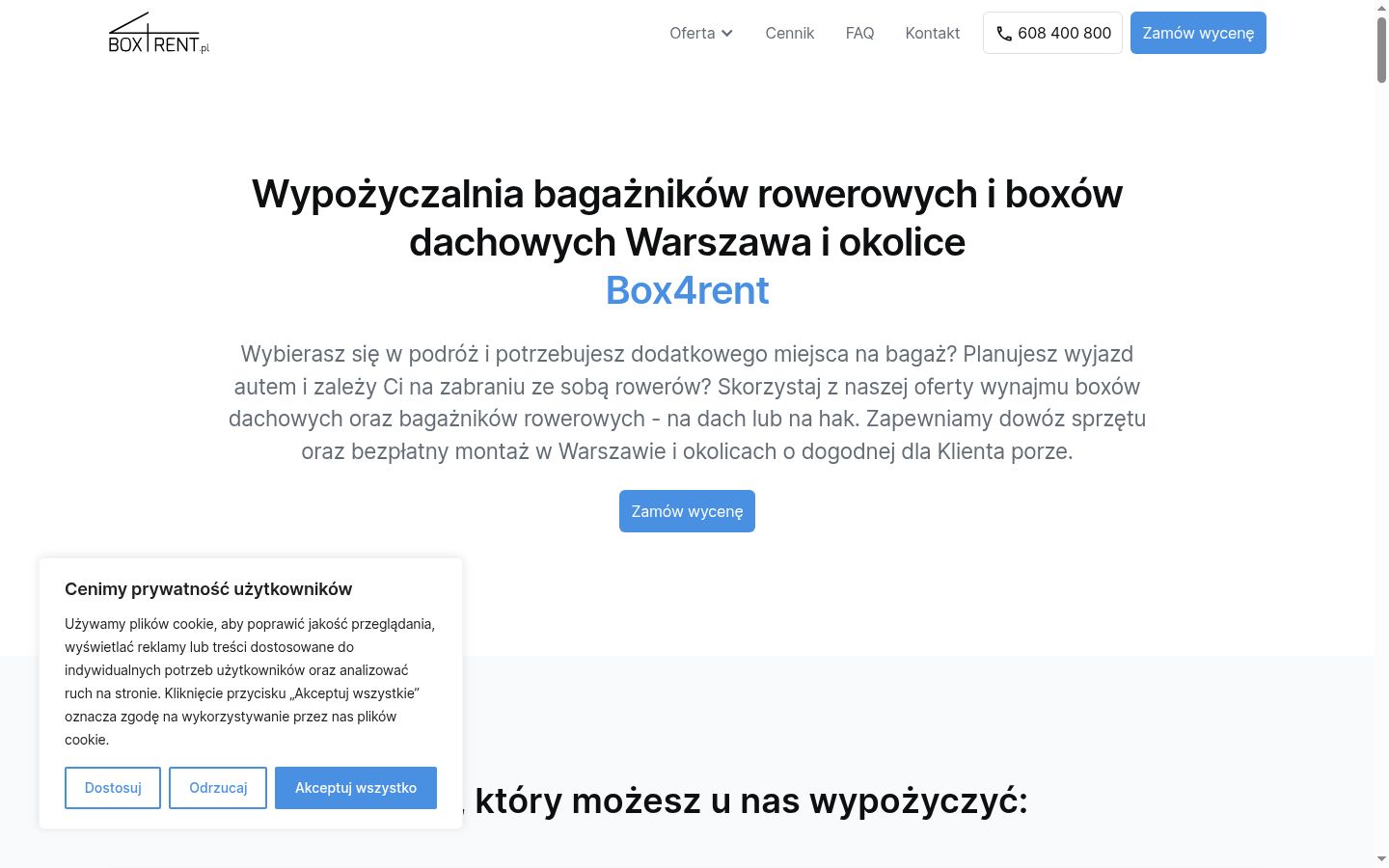Accept all cookies with Akceptuj wszystko
Screen dimensions: 1389x868
pos(356,788)
